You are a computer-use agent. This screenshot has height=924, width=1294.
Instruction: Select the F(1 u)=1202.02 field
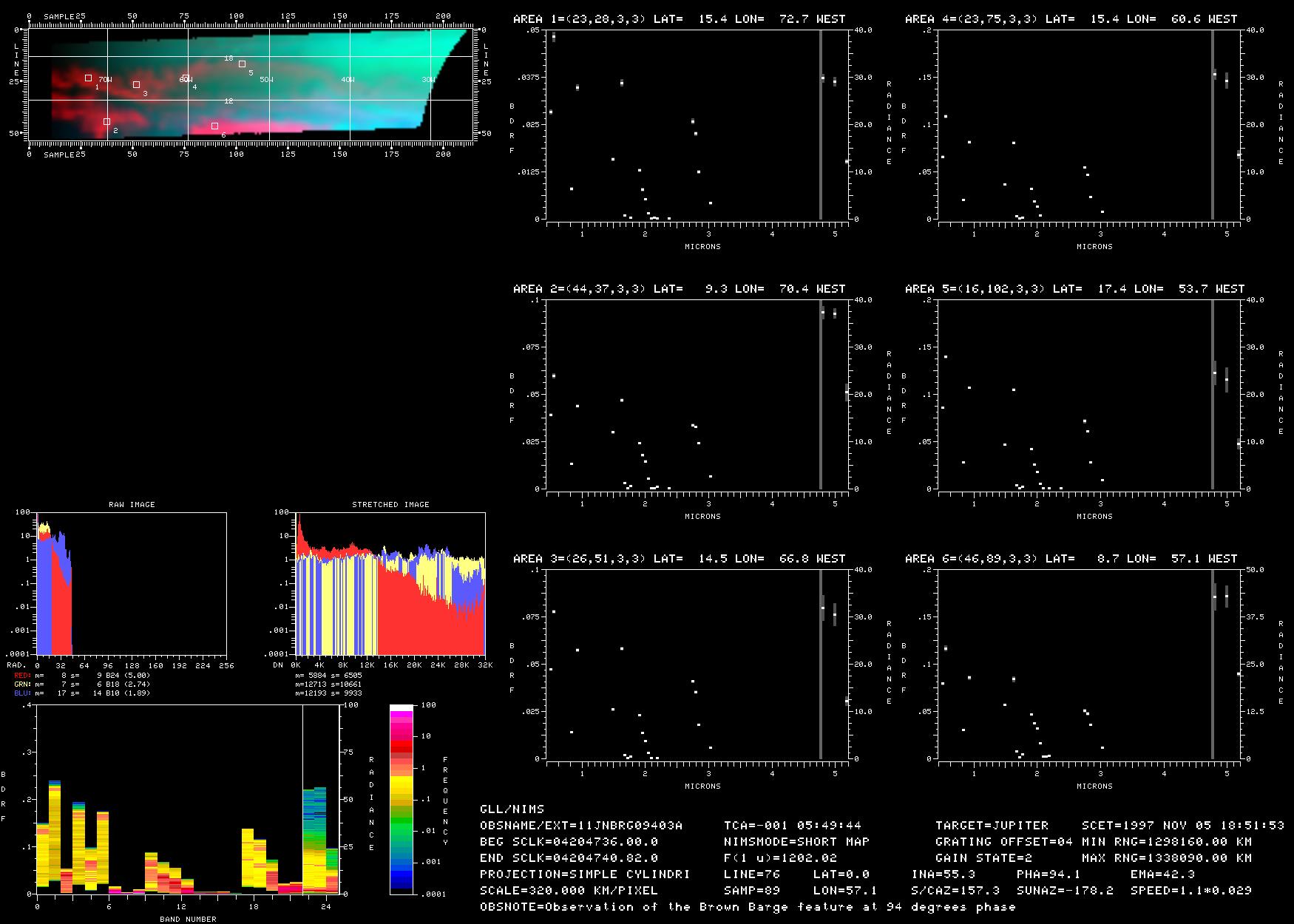tap(780, 858)
